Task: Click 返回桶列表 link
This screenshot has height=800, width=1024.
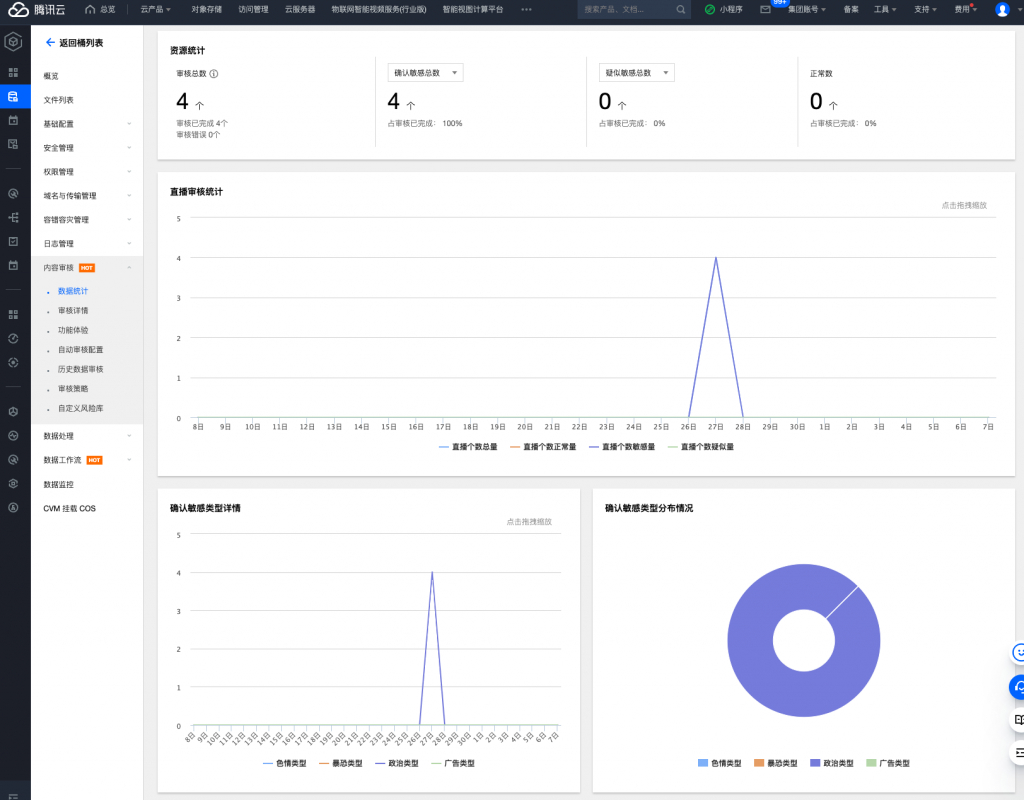Action: coord(81,43)
